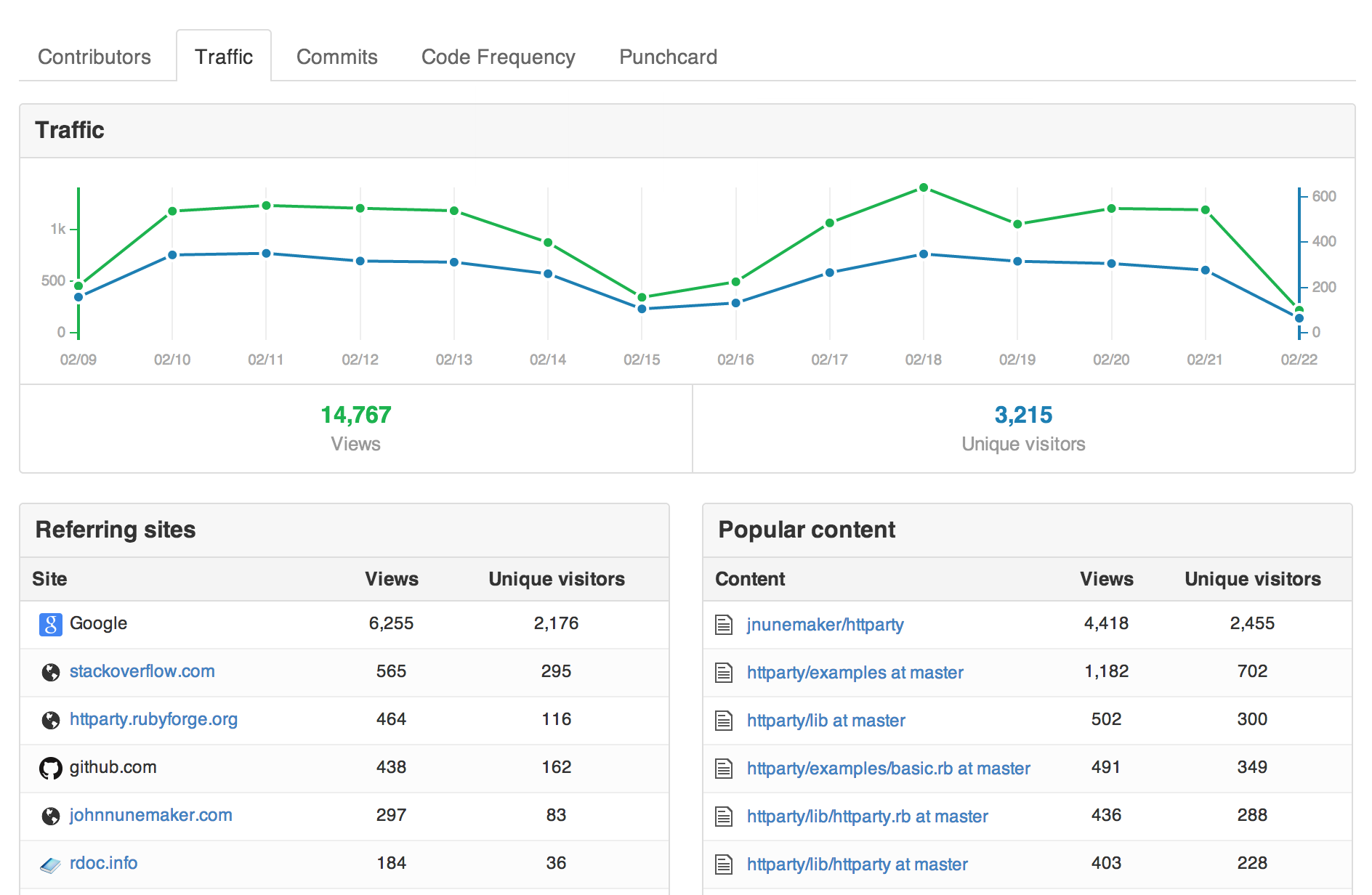Image resolution: width=1372 pixels, height=895 pixels.
Task: Click the document icon beside httparty/lib/httparty.rb
Action: (725, 816)
